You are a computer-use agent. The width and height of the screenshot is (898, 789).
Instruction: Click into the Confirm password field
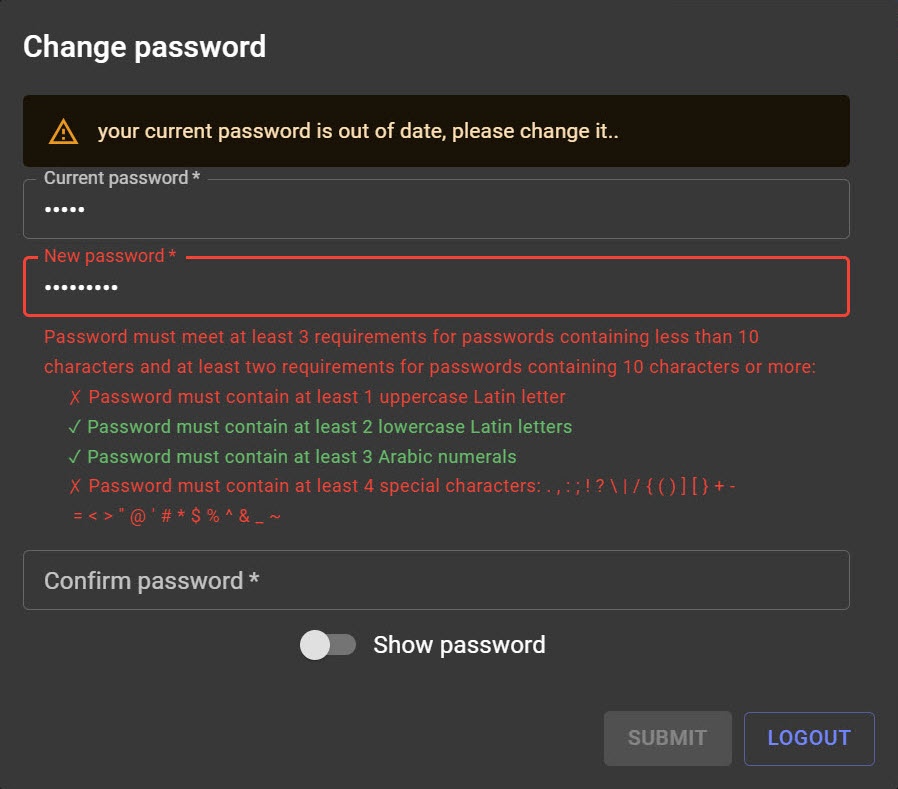[x=436, y=580]
